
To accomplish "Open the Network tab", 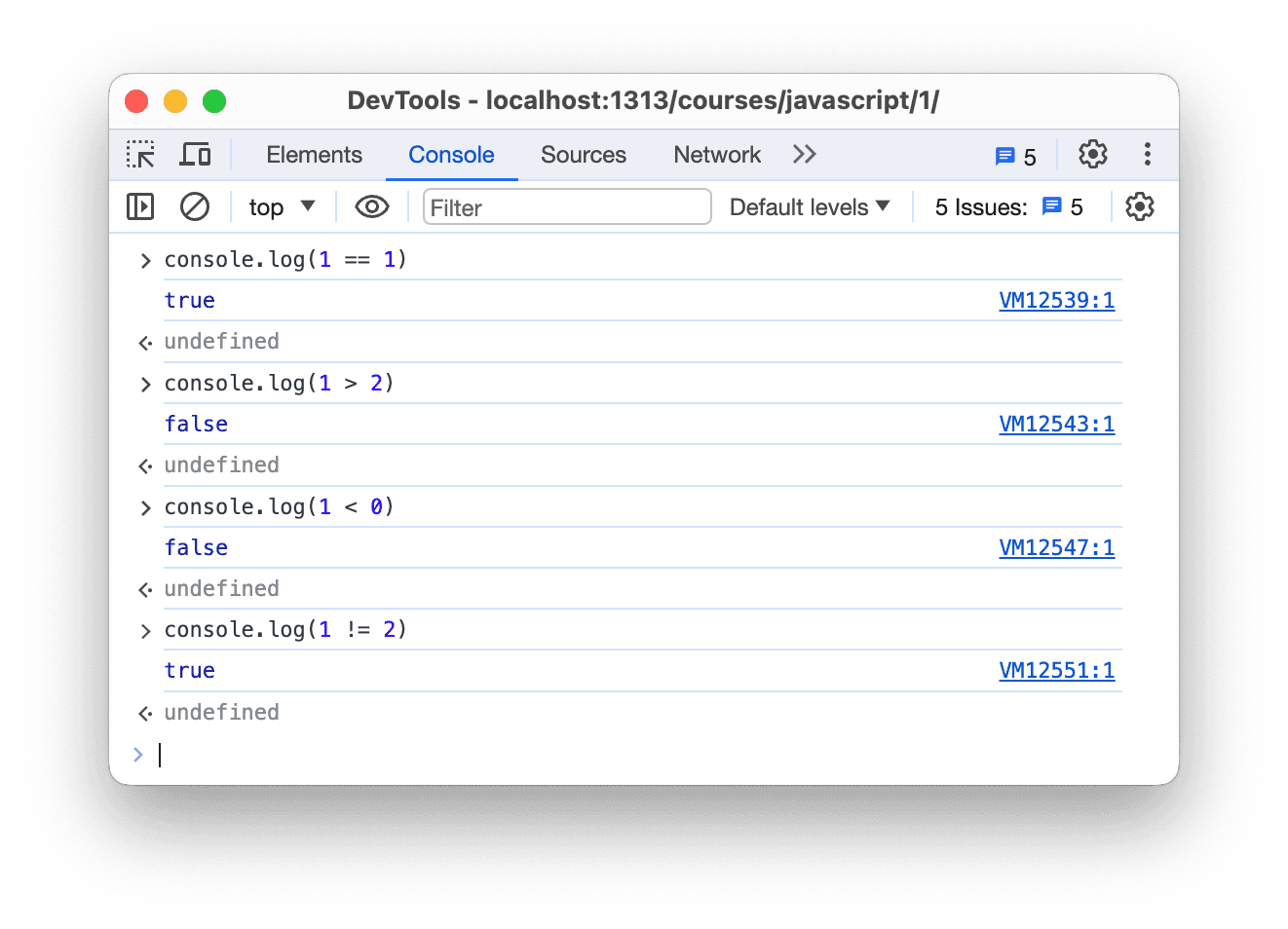I will point(716,155).
